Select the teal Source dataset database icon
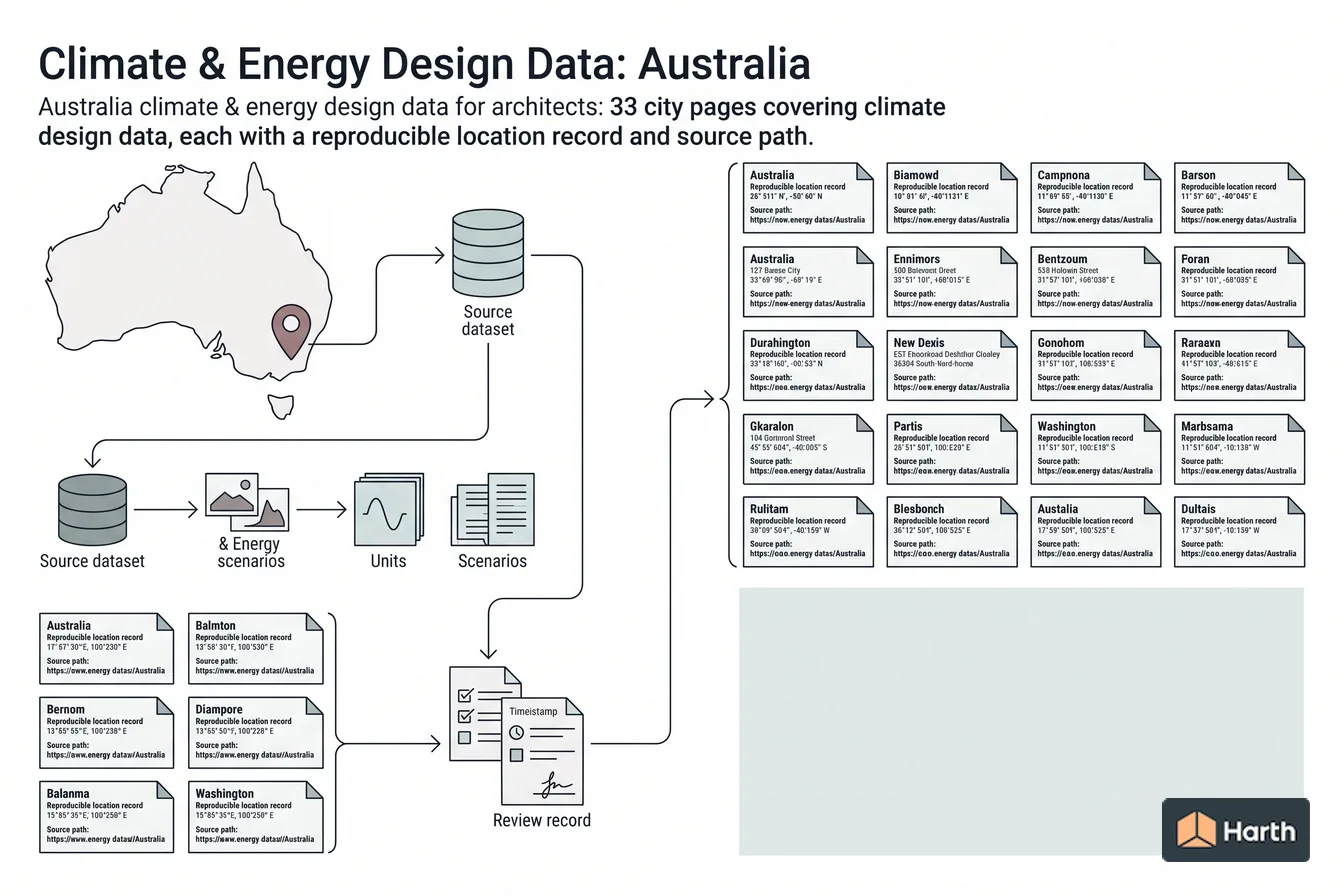The image size is (1344, 896). [x=488, y=251]
